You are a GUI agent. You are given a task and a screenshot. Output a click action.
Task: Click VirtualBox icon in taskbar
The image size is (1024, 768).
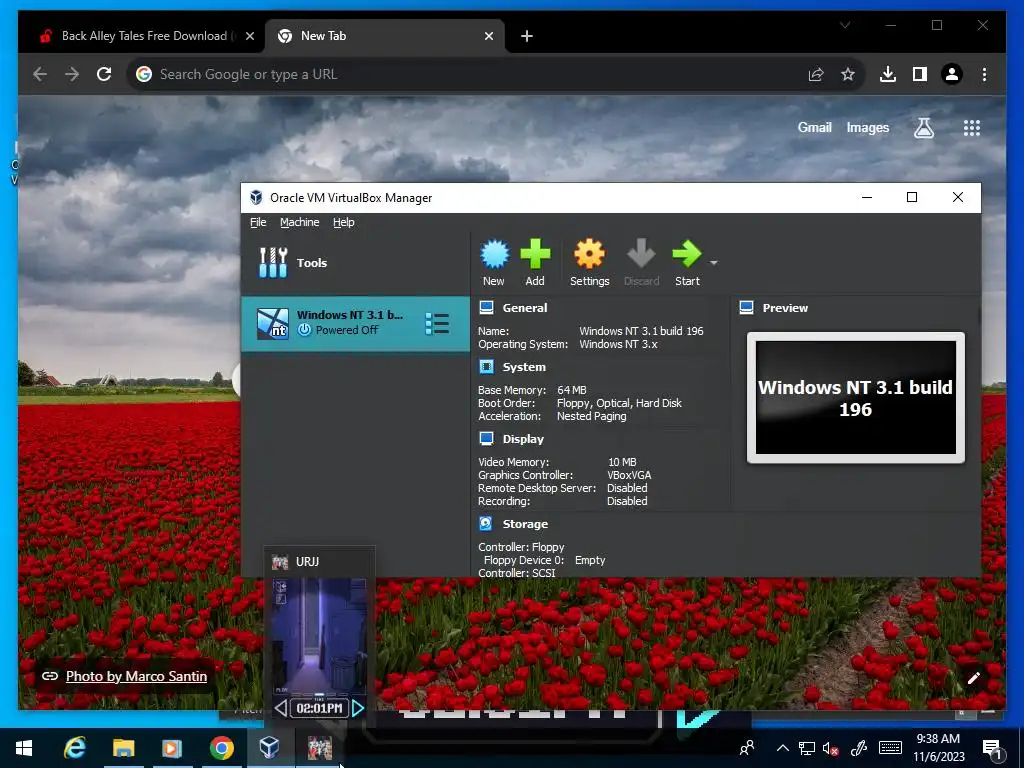(x=270, y=747)
